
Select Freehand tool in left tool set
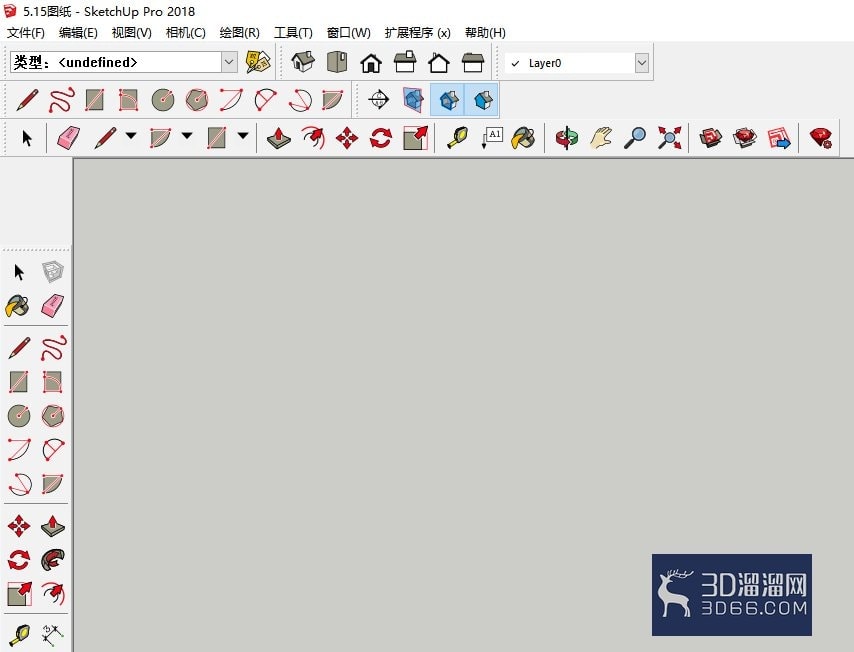(53, 348)
